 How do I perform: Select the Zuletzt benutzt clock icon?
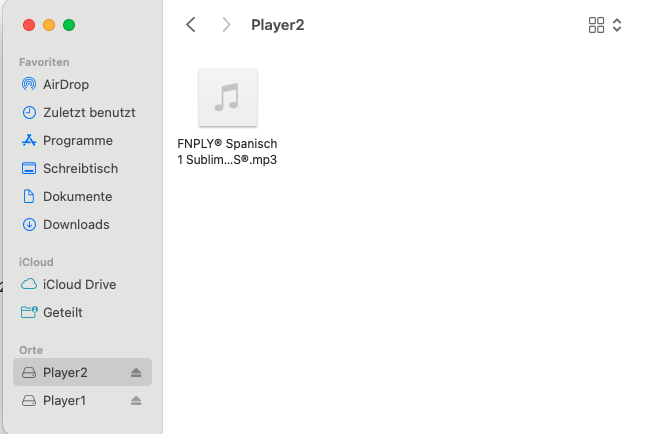(29, 113)
